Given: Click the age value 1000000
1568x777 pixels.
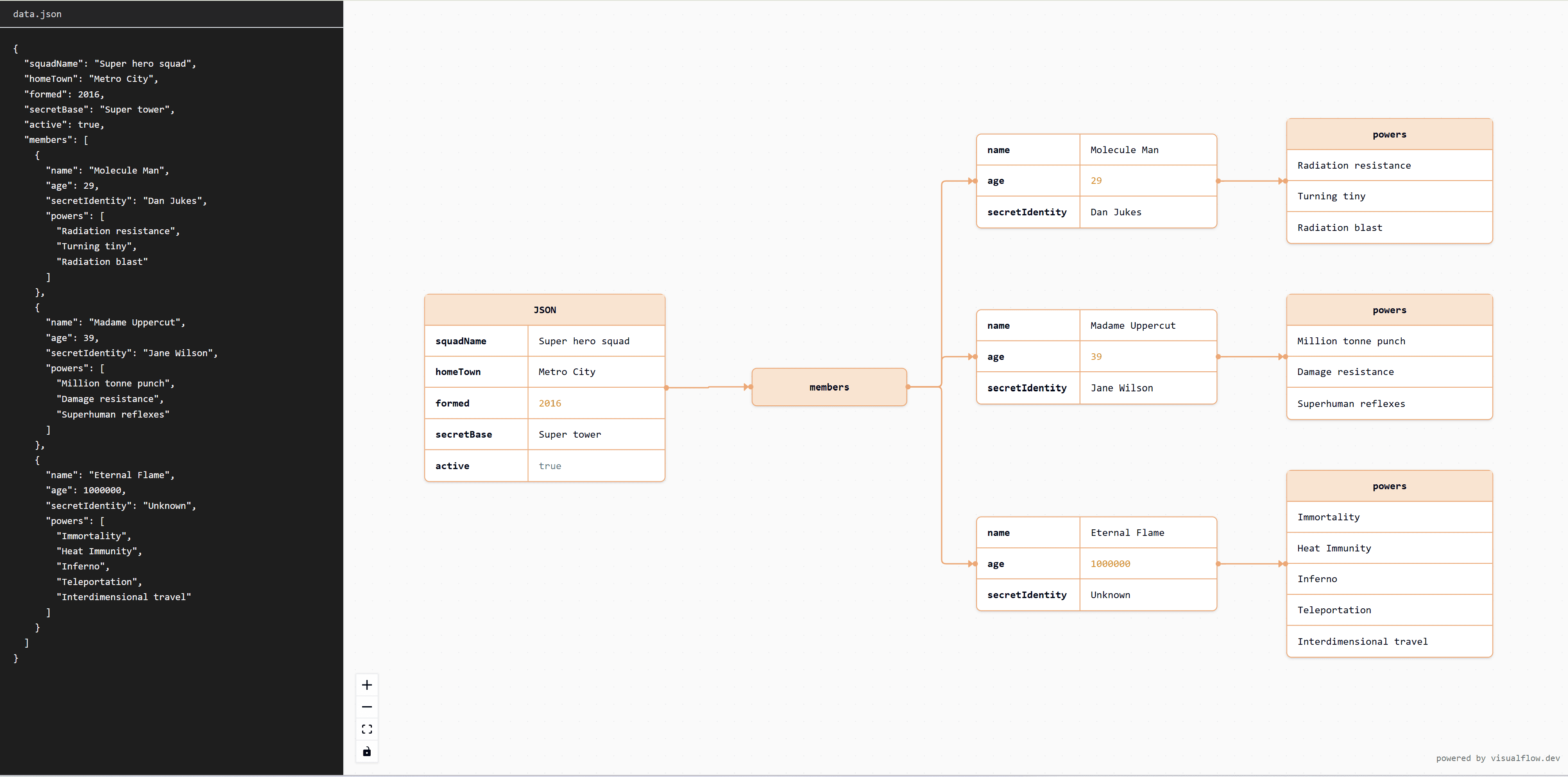Looking at the screenshot, I should pos(1148,563).
